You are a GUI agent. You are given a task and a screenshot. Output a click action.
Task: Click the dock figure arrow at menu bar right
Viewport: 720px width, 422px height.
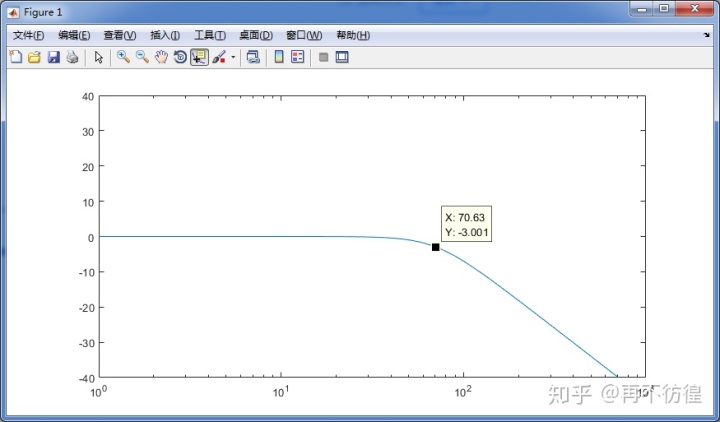[x=707, y=35]
